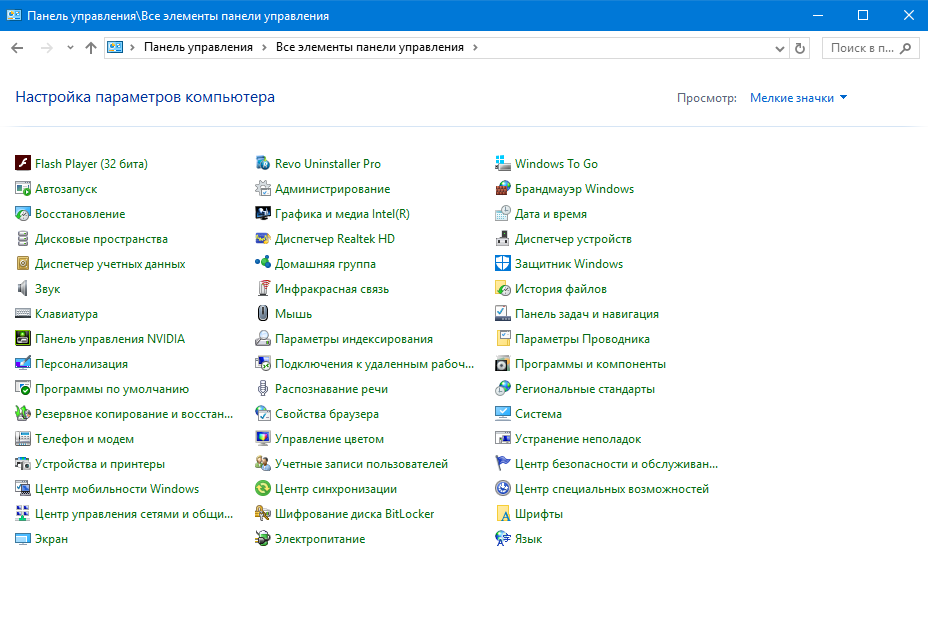The width and height of the screenshot is (928, 633).
Task: Expand the address bar history dropdown
Action: tap(779, 49)
